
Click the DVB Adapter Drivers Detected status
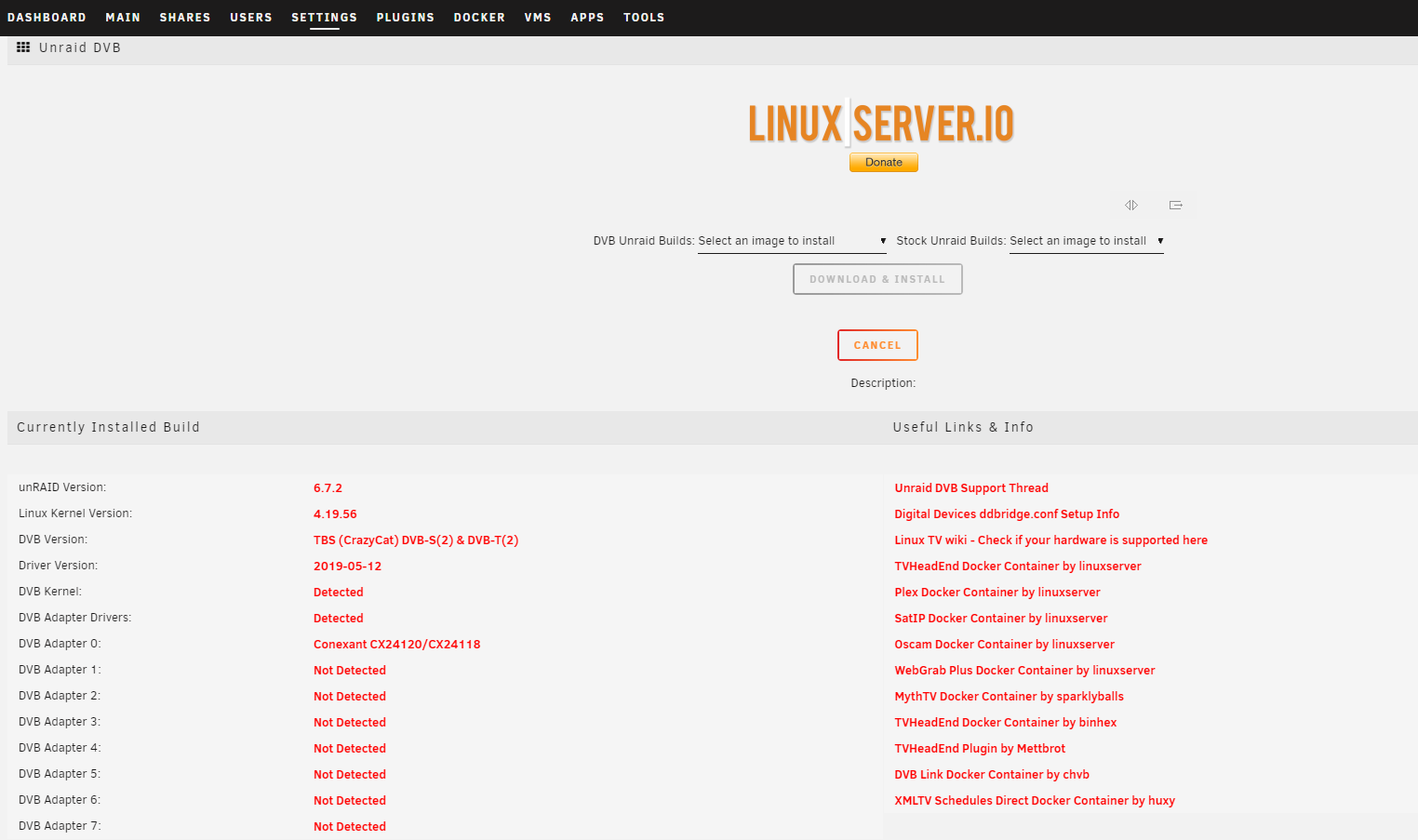pyautogui.click(x=339, y=619)
